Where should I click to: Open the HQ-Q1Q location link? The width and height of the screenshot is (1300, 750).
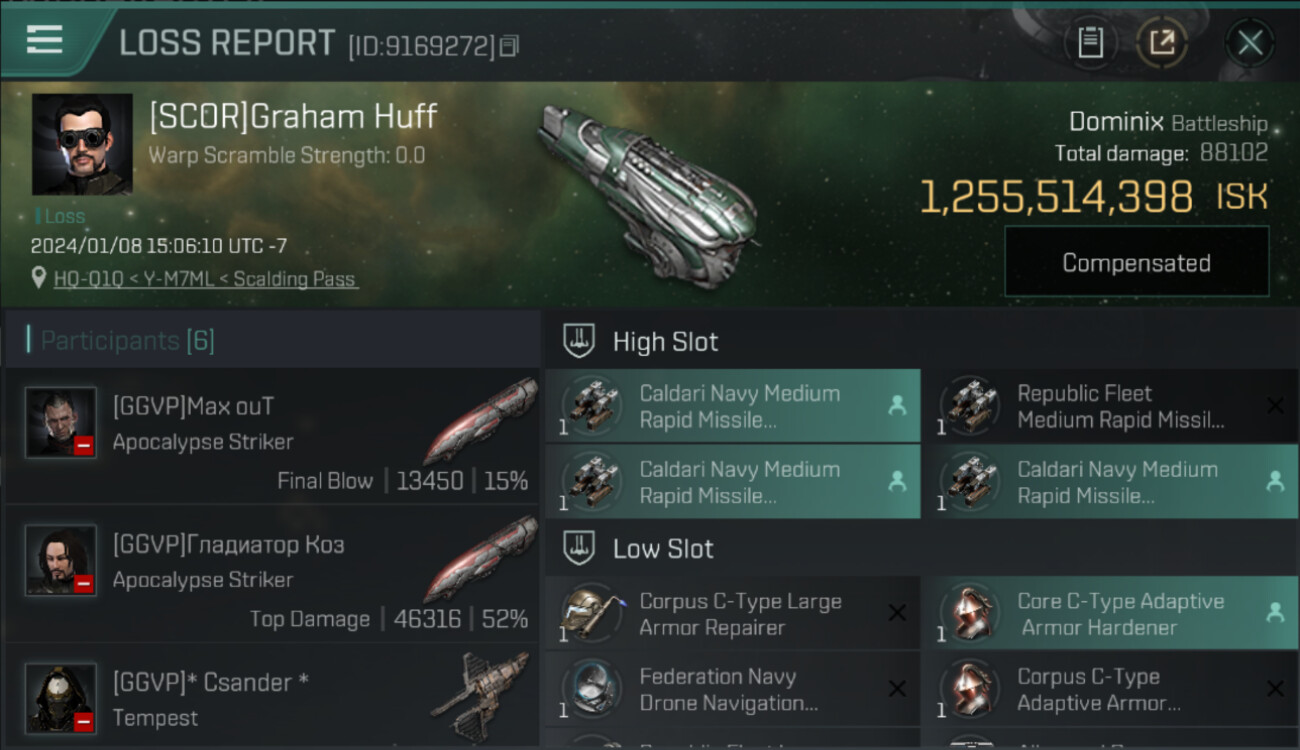[205, 279]
